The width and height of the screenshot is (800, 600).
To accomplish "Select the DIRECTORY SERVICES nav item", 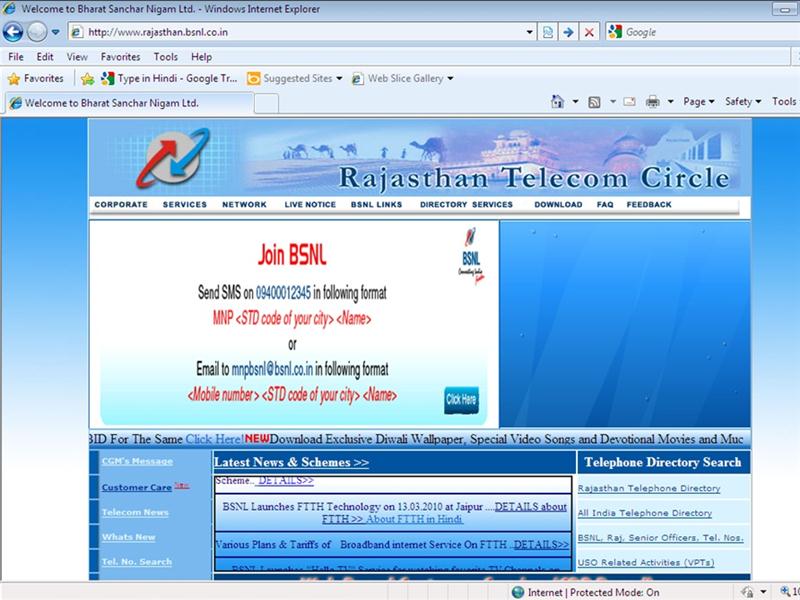I will tap(466, 205).
